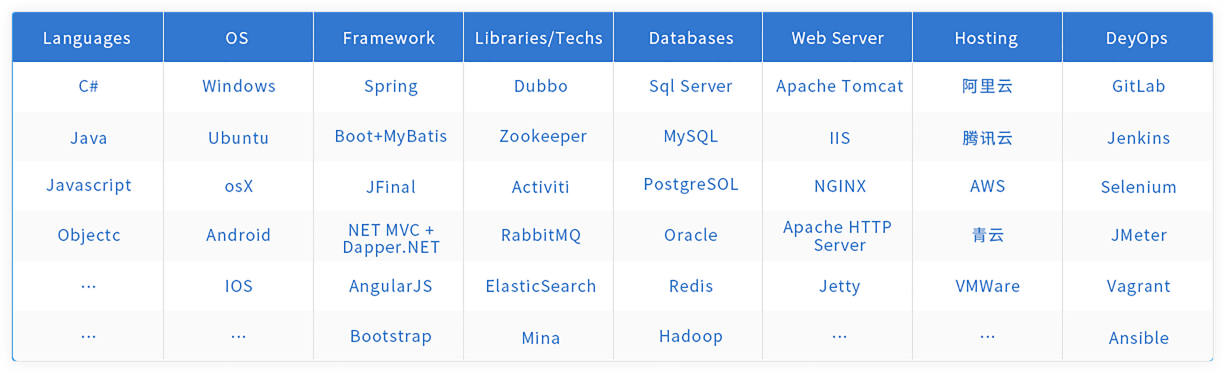Select the Databases column header
Screen dimensions: 1225x373
coord(691,38)
